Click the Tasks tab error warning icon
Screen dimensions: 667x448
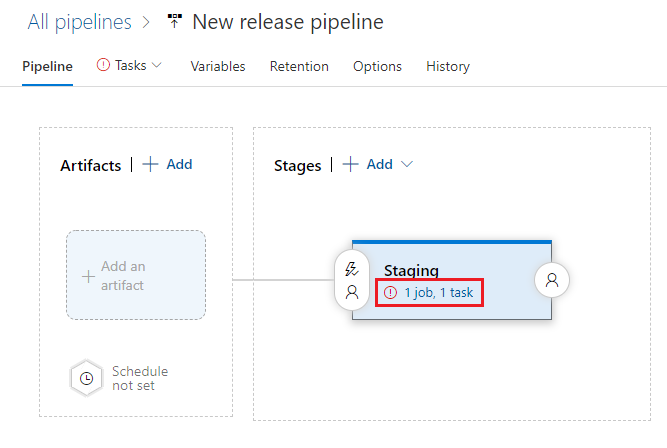click(104, 65)
